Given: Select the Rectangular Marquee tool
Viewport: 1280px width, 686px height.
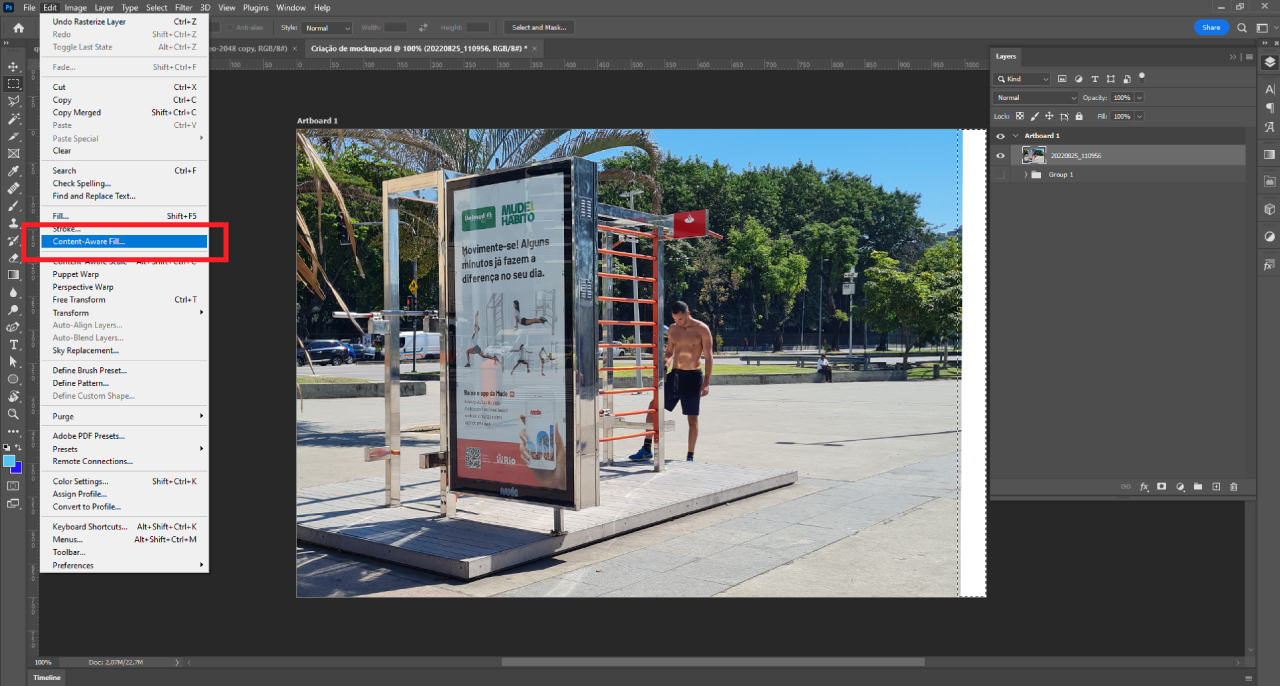Looking at the screenshot, I should pyautogui.click(x=14, y=84).
